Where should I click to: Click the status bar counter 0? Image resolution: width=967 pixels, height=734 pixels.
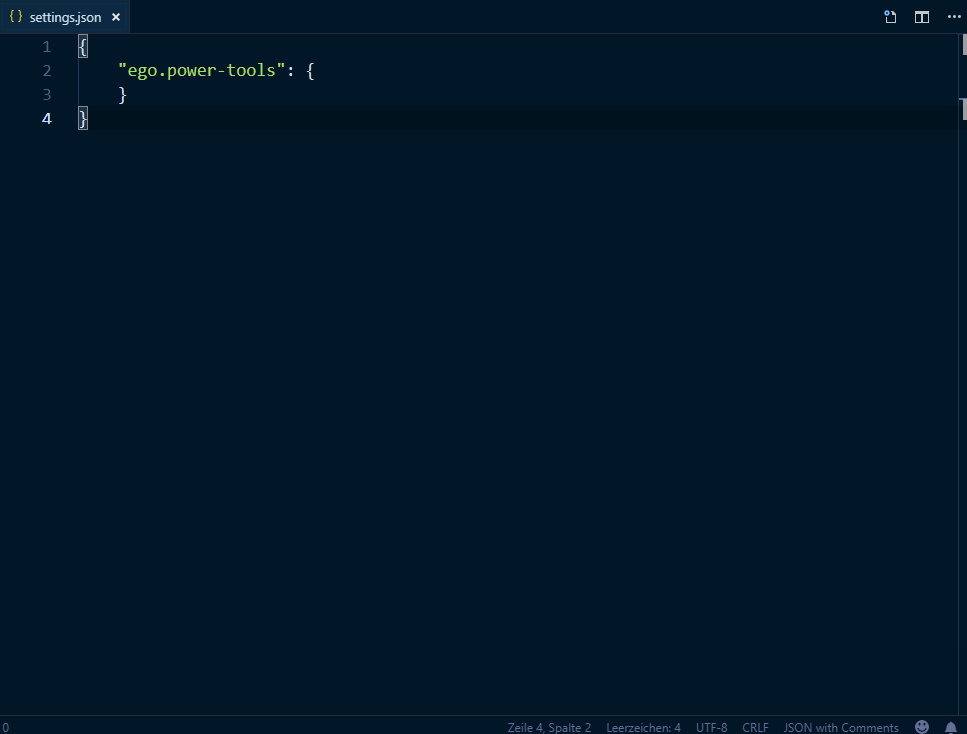[6, 728]
